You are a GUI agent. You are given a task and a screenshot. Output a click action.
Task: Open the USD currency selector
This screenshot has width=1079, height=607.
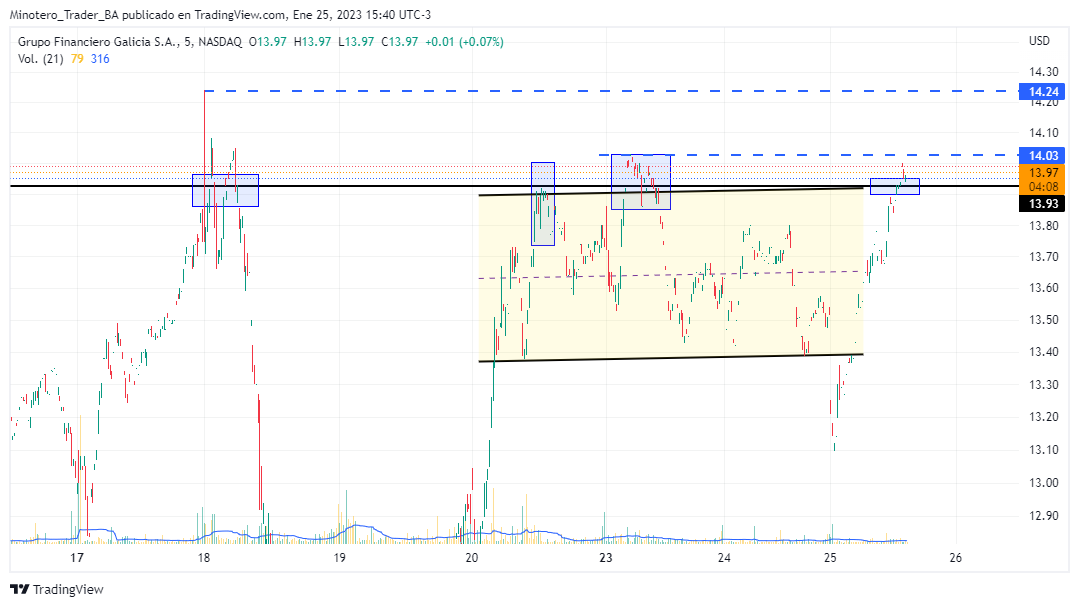point(1039,41)
